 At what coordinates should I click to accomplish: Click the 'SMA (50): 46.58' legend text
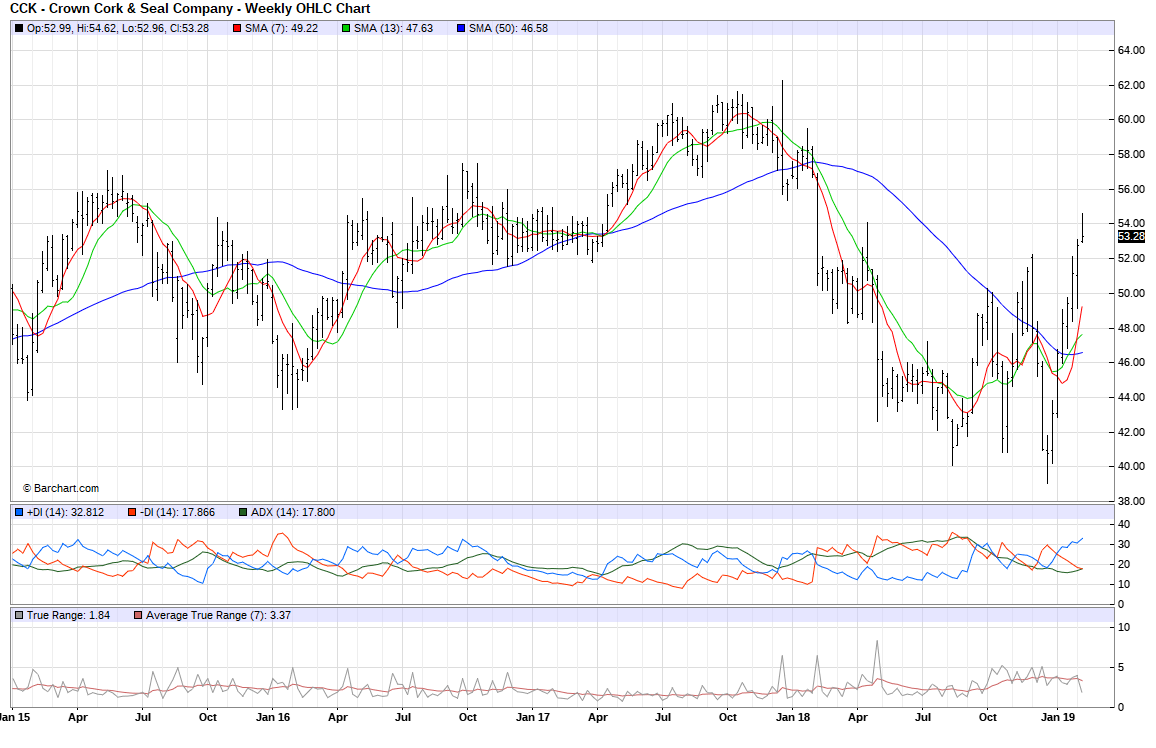(x=509, y=29)
